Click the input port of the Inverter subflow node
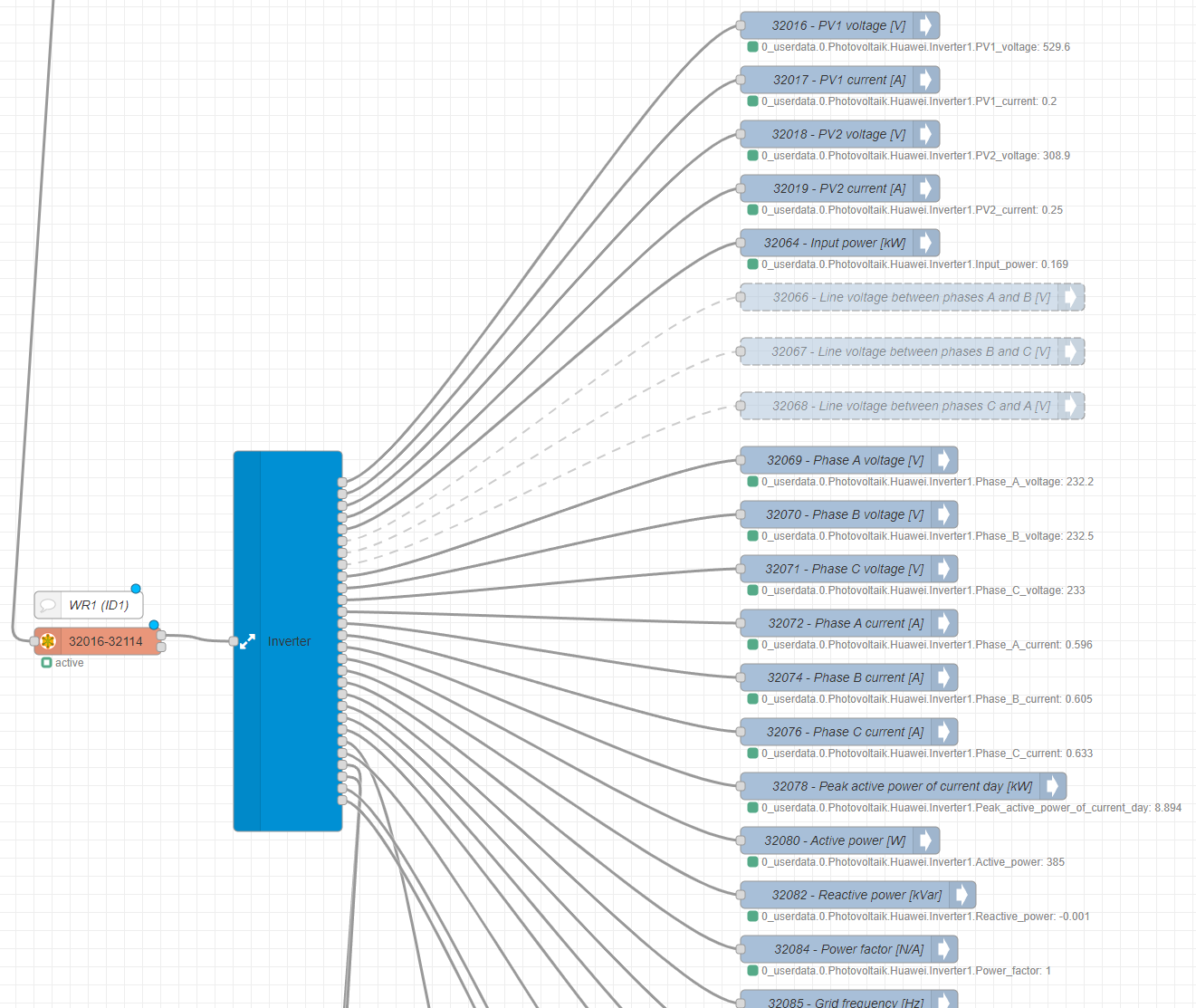 point(234,641)
